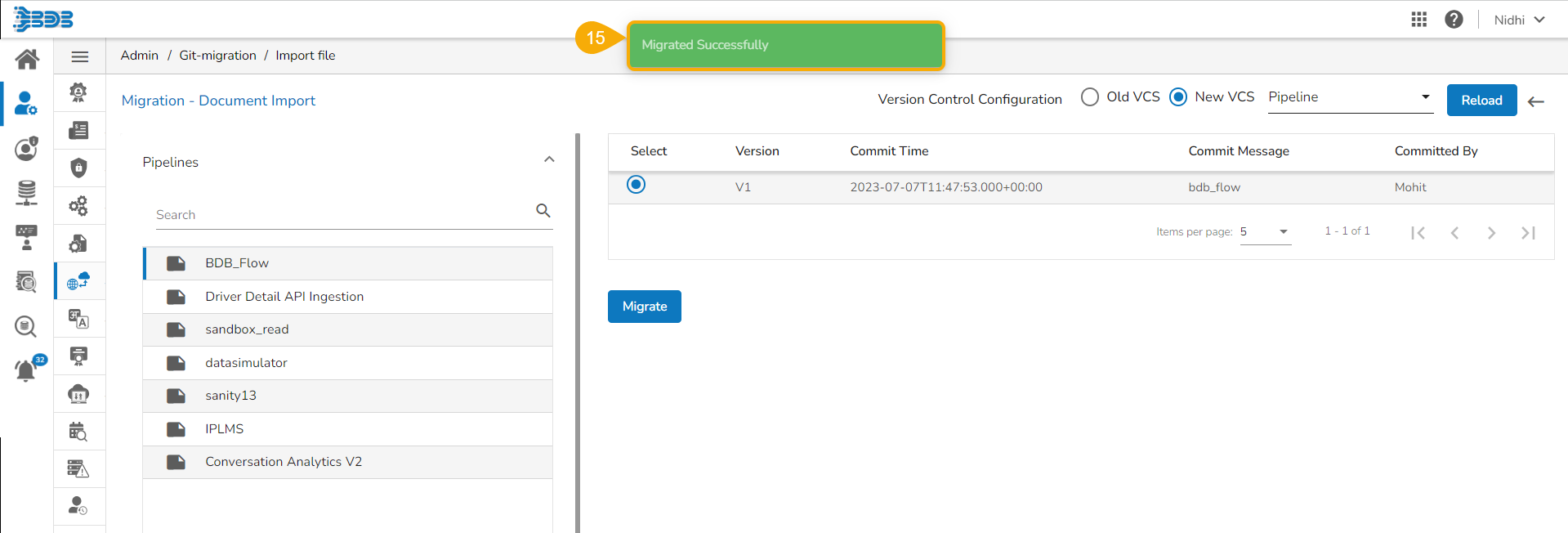Click the Admin breadcrumb
The height and width of the screenshot is (533, 1568).
point(140,56)
